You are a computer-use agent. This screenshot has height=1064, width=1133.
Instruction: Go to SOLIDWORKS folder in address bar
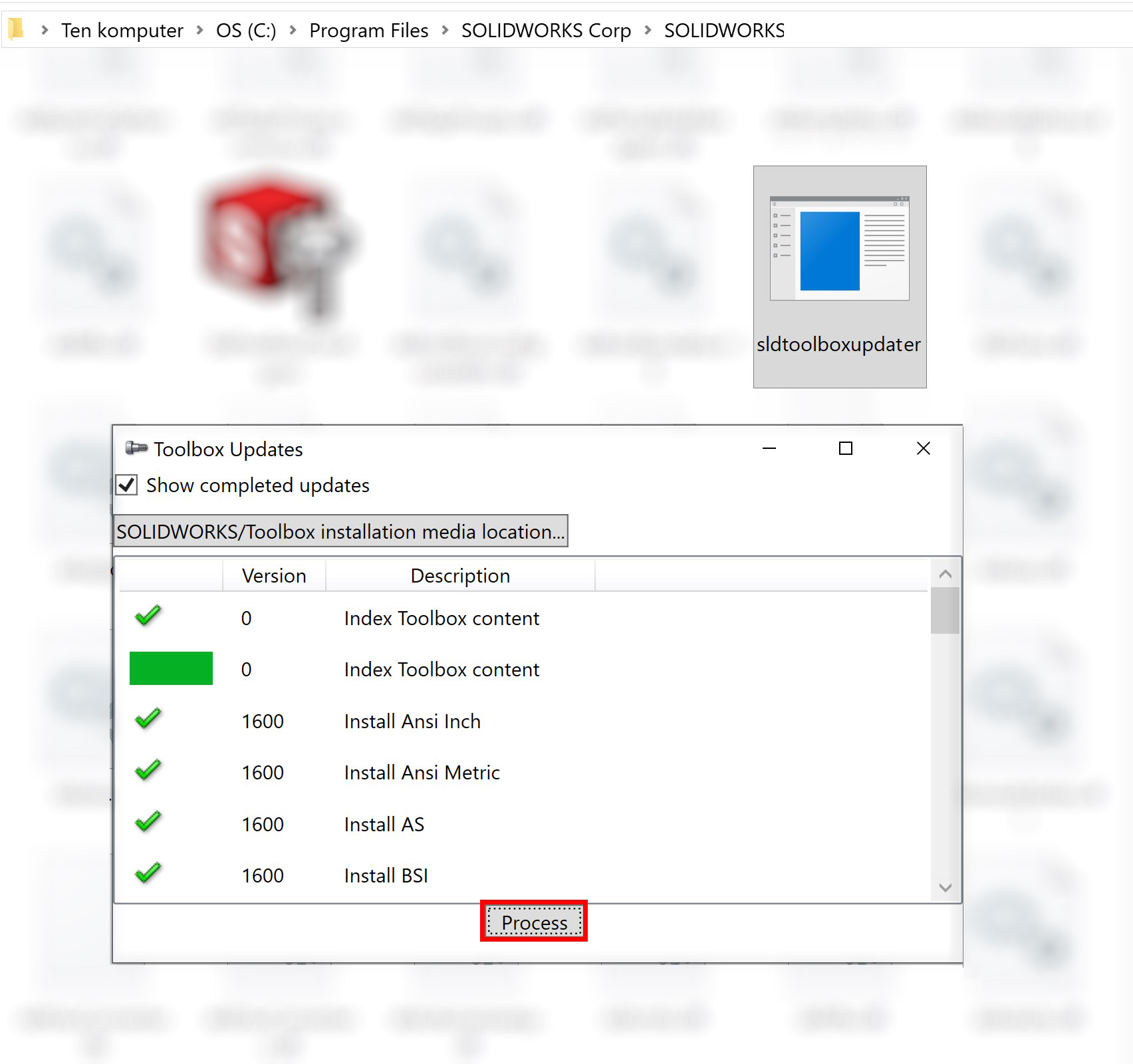[725, 31]
